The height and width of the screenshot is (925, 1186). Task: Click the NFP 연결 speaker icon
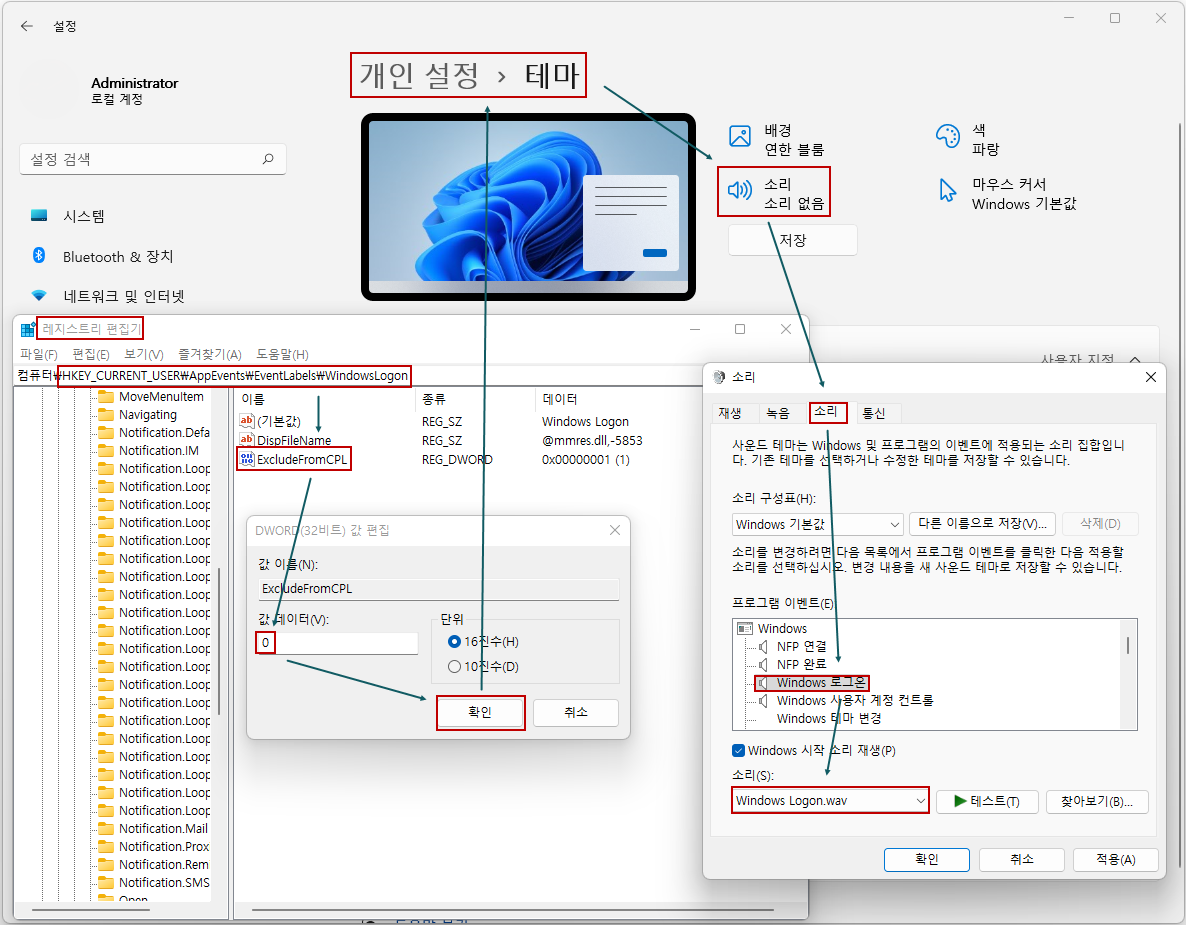[764, 647]
